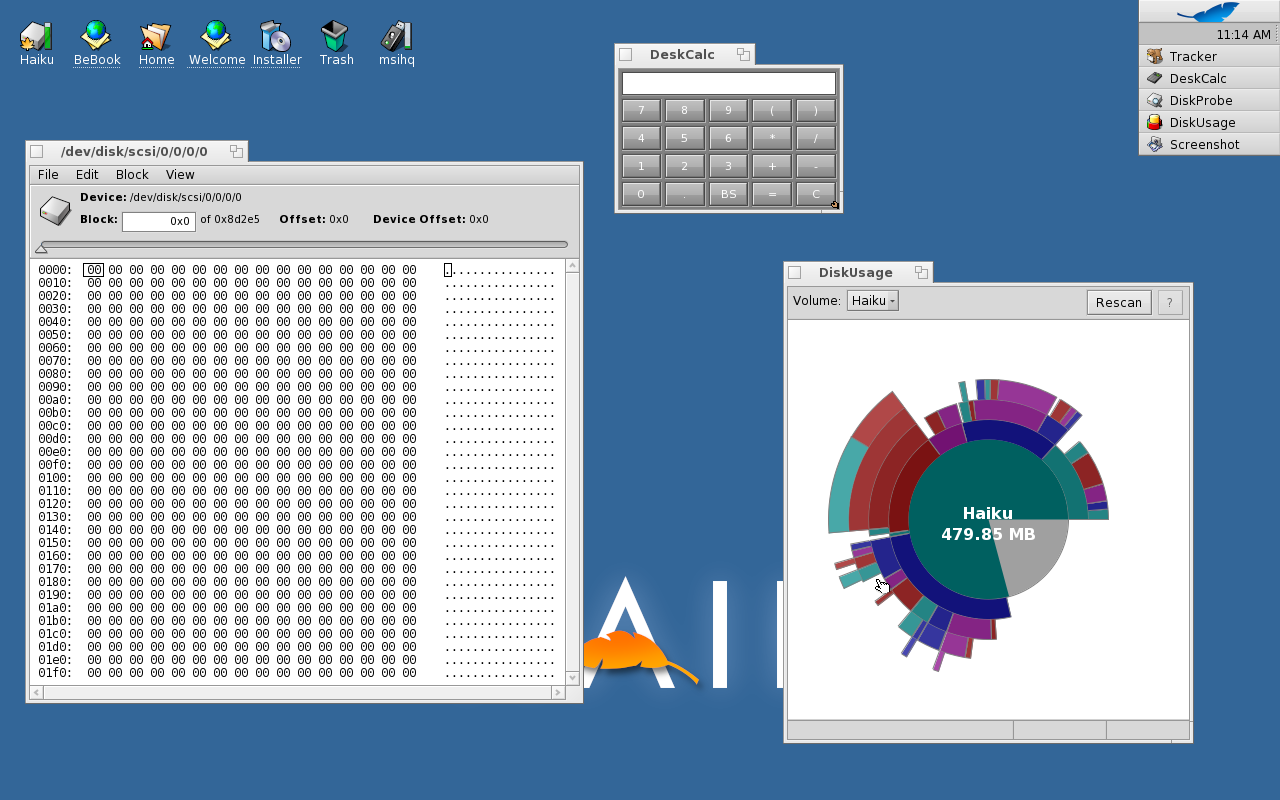The height and width of the screenshot is (800, 1280).
Task: Switch to DiskUsage in the Deskbar
Action: point(1209,122)
